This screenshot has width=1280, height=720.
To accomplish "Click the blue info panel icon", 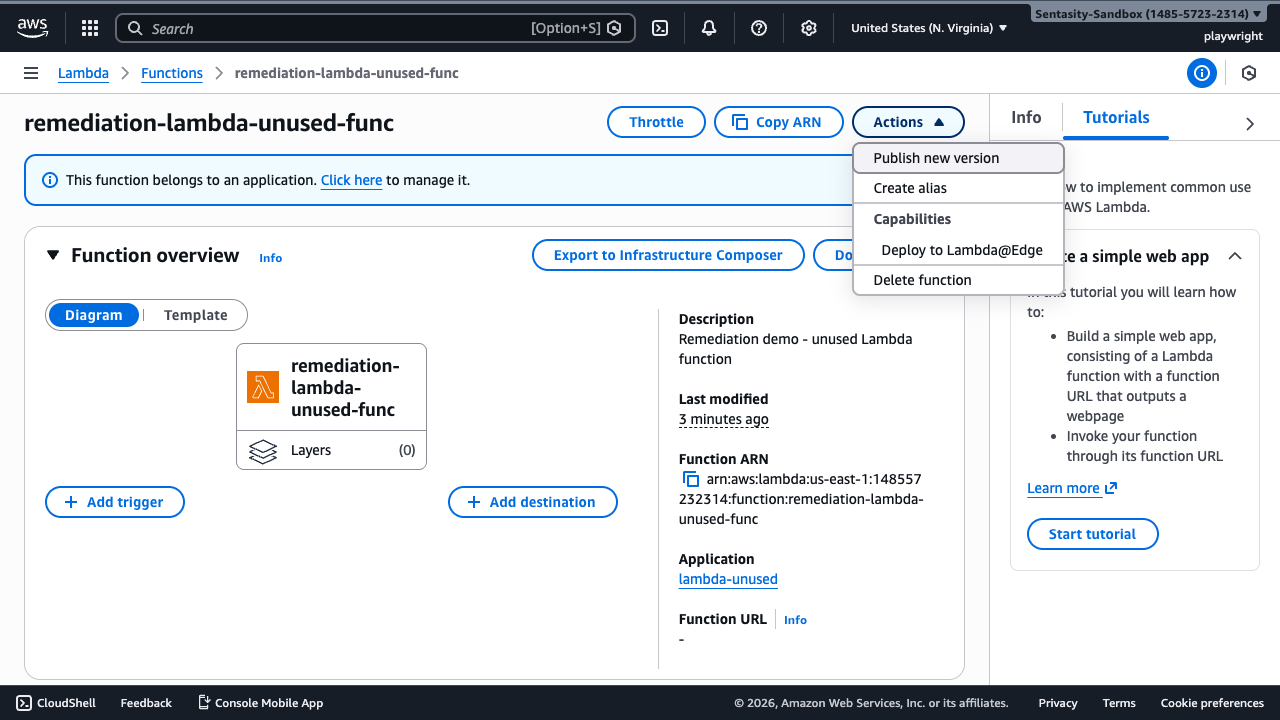I will 1201,73.
